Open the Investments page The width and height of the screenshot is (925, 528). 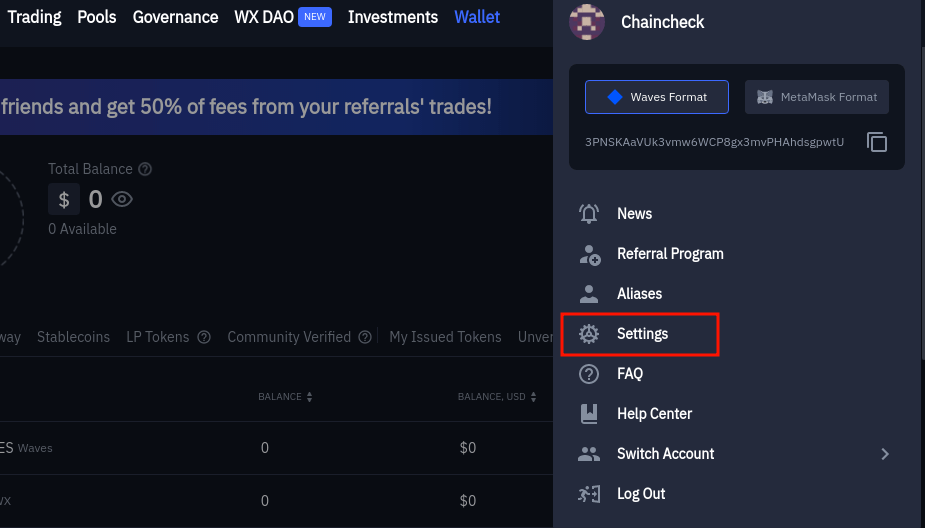pyautogui.click(x=393, y=17)
